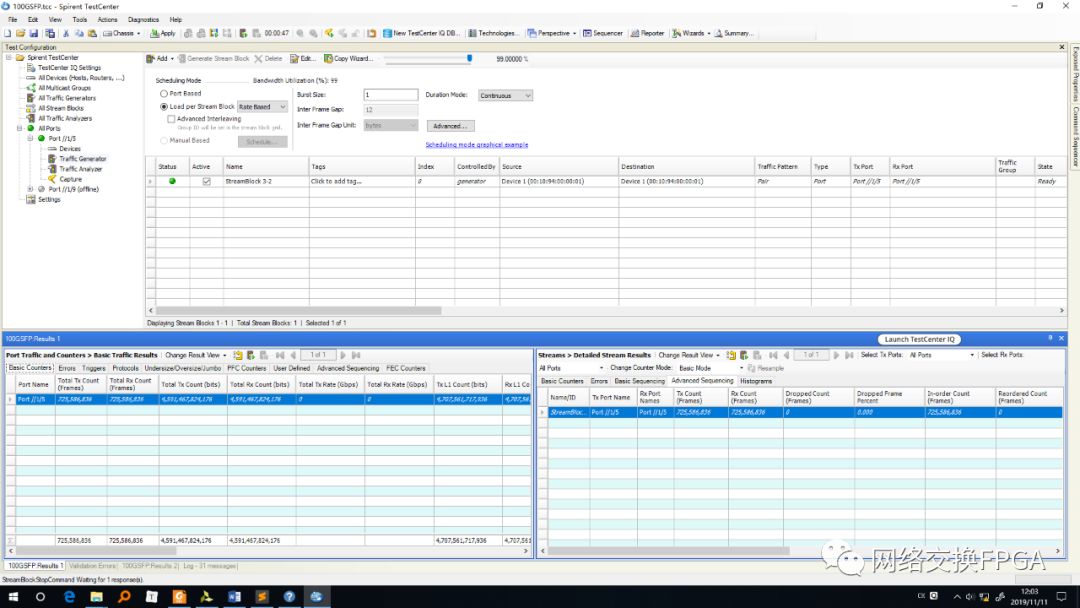Switch to the PFC Counters tab
The height and width of the screenshot is (608, 1080).
pyautogui.click(x=246, y=368)
